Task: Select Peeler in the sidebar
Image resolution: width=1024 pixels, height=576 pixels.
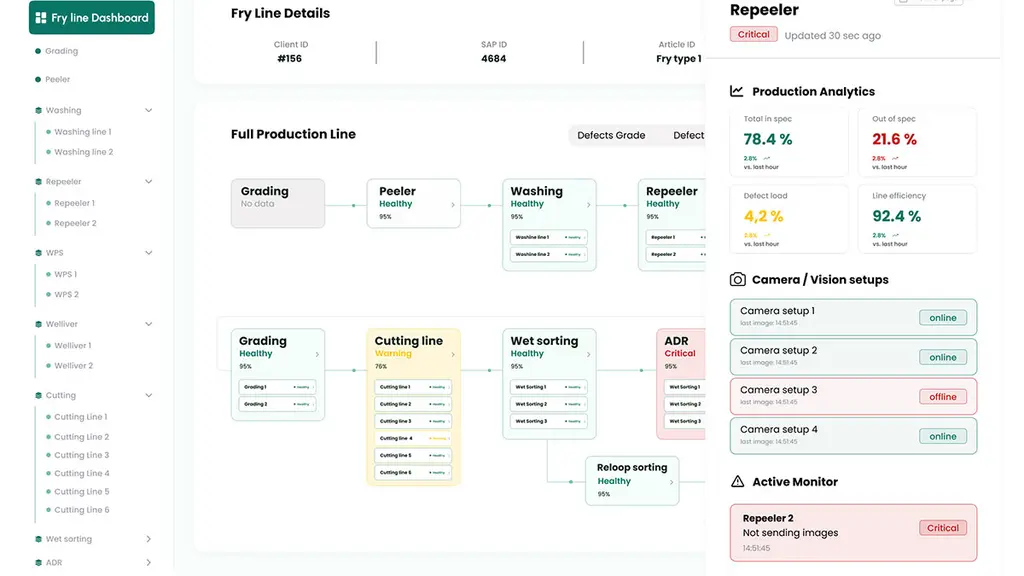Action: 57,79
